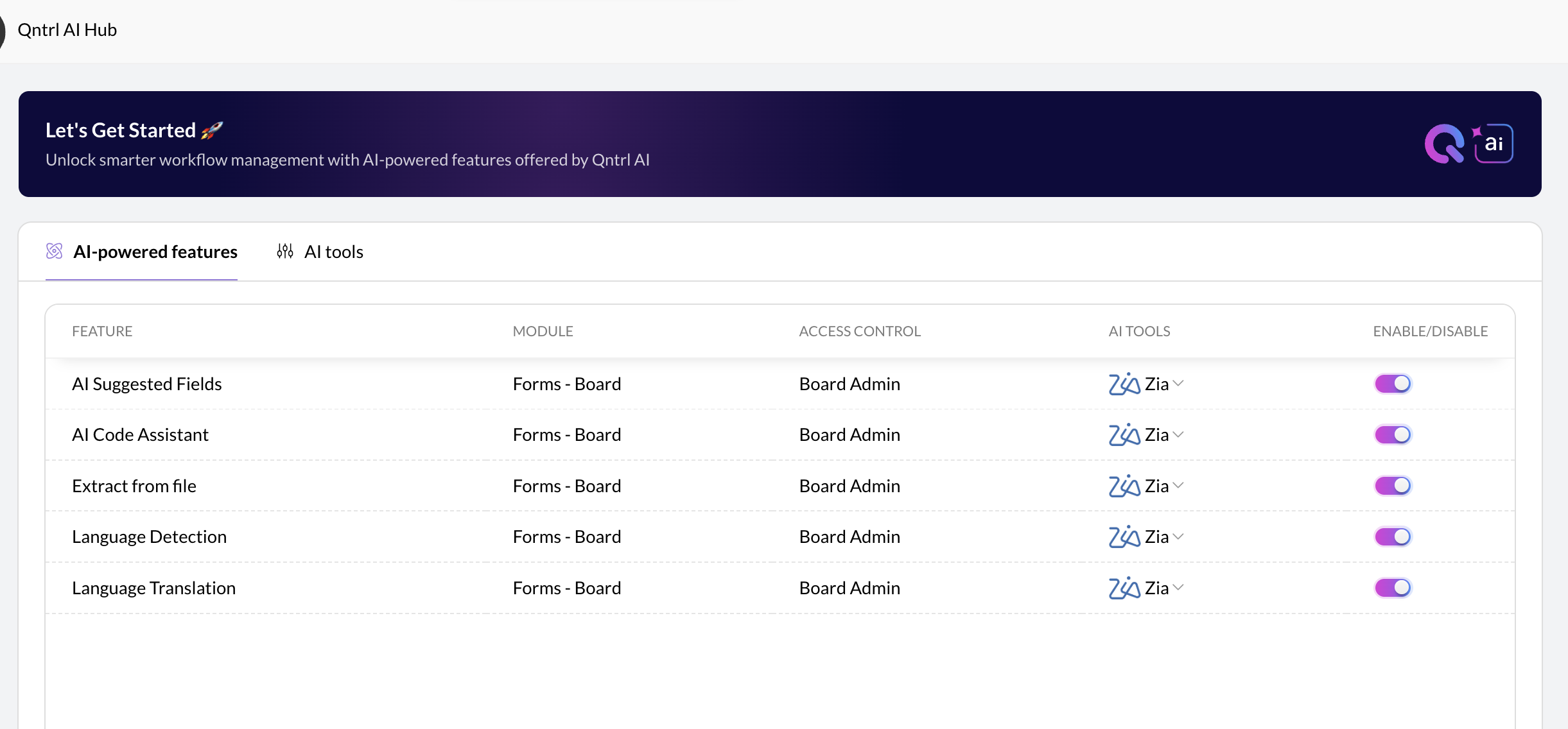This screenshot has height=729, width=1568.
Task: Click the Zia icon for AI Suggested Fields
Action: (x=1124, y=384)
